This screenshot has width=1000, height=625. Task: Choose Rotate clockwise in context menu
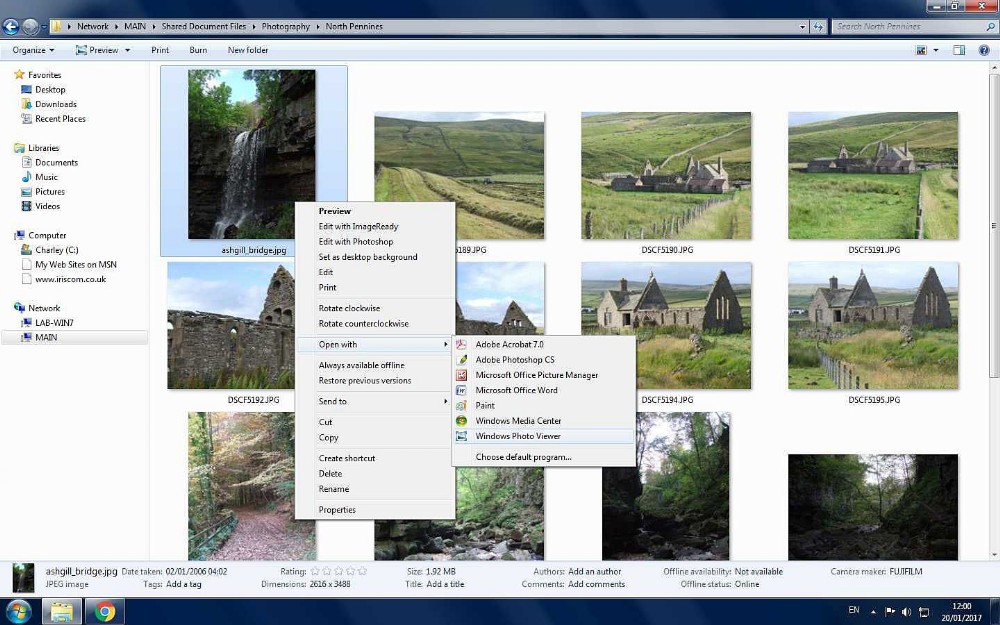click(x=349, y=308)
